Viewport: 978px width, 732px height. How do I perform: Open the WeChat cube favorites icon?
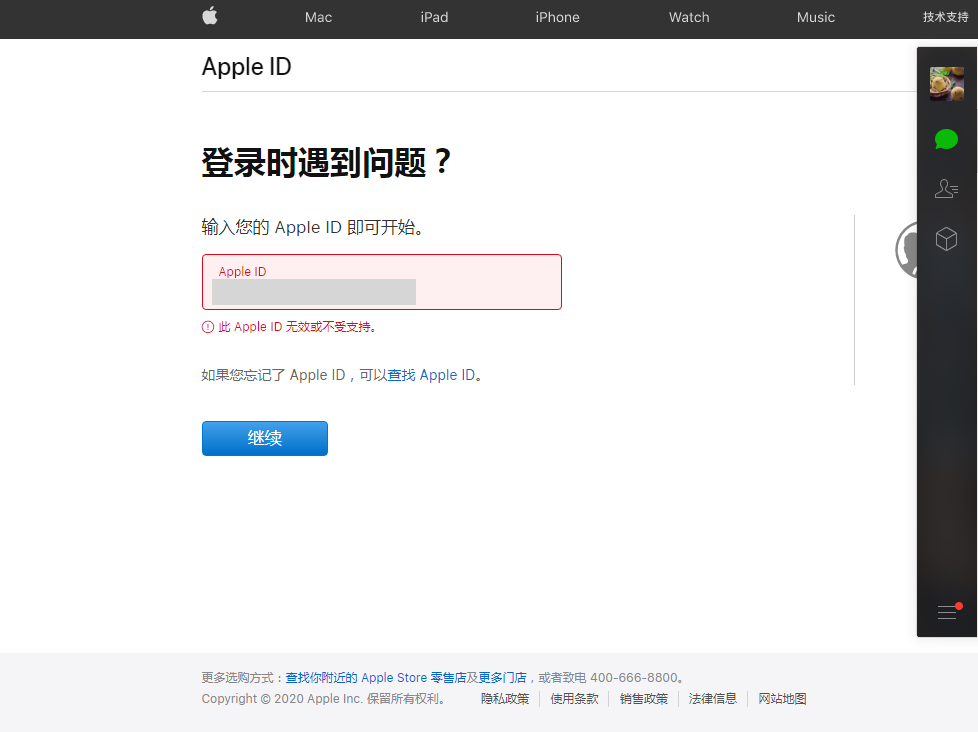pos(946,239)
